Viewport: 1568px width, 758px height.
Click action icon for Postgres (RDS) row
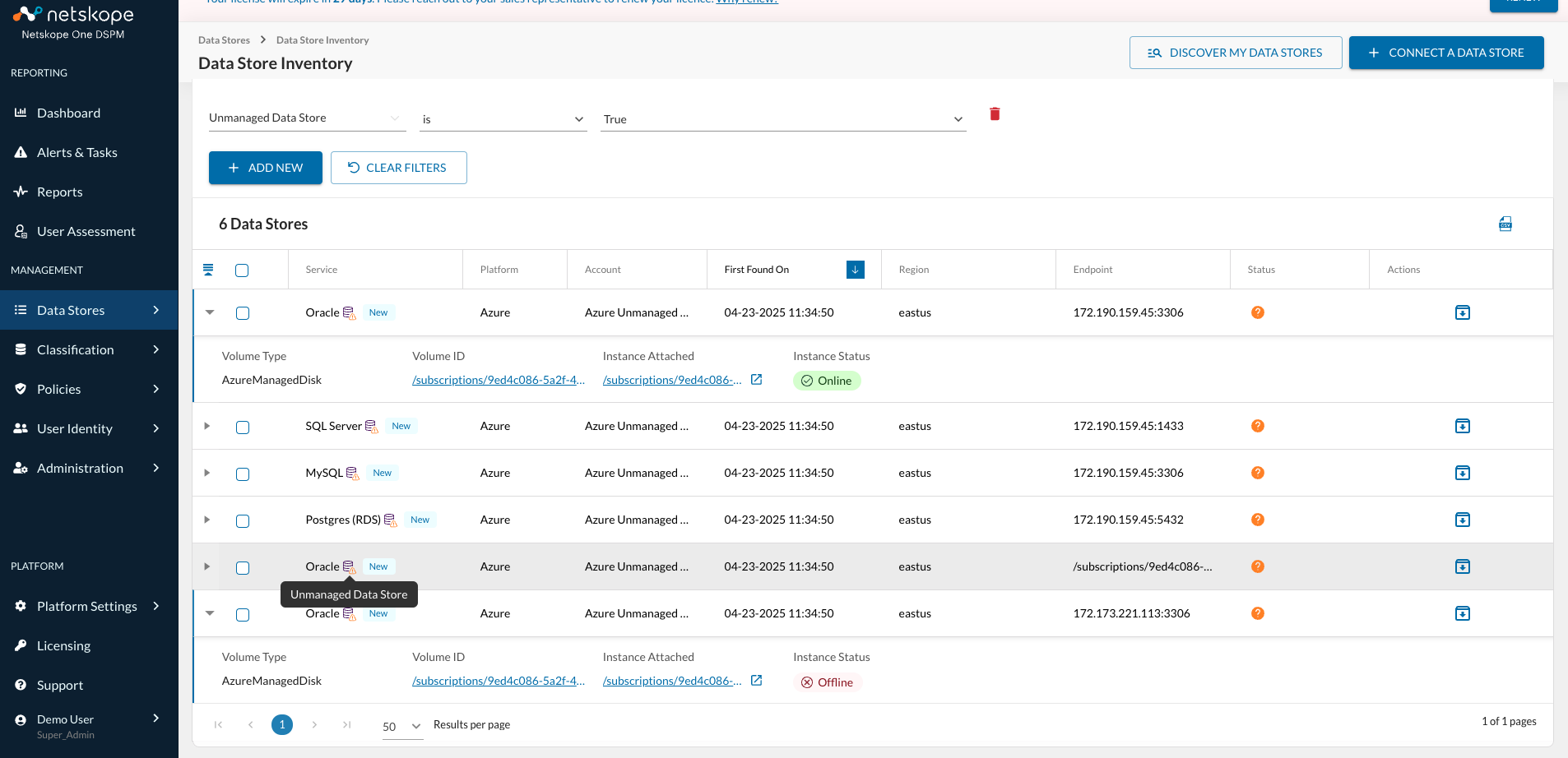[1463, 520]
